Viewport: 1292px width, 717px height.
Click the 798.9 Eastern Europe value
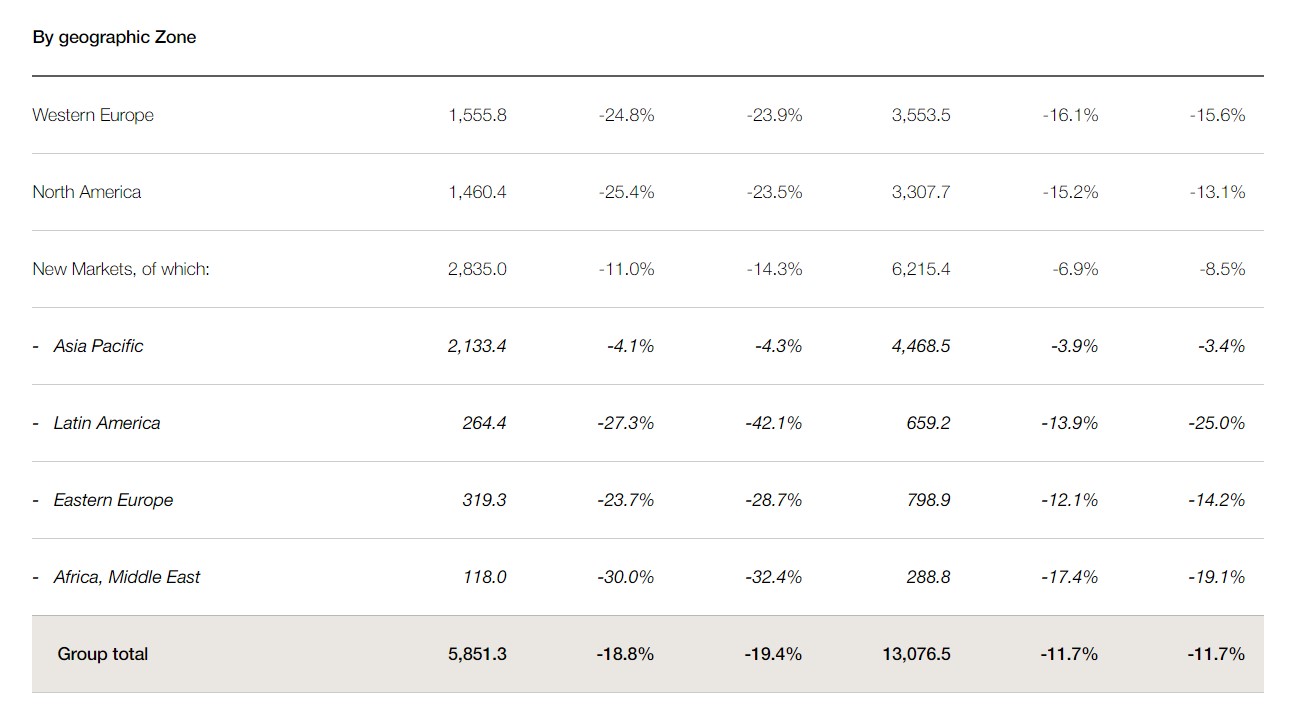pos(928,500)
